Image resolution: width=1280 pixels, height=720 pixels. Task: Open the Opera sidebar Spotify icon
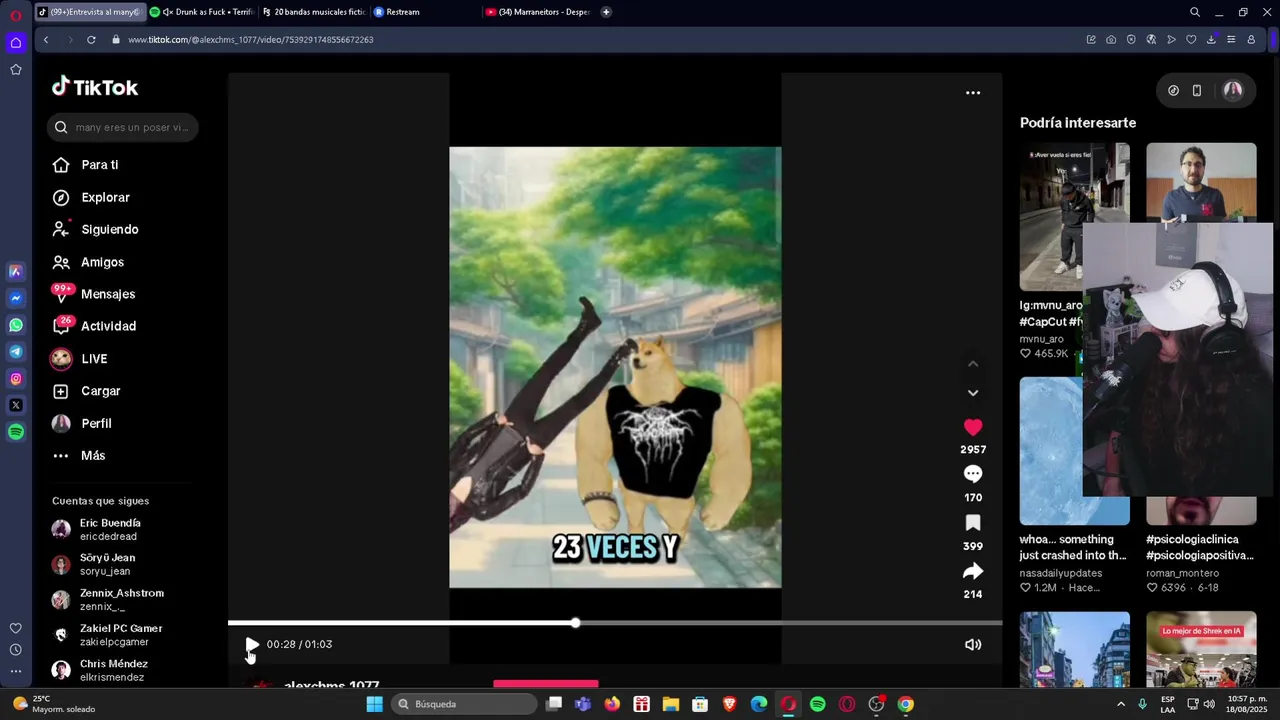tap(16, 432)
